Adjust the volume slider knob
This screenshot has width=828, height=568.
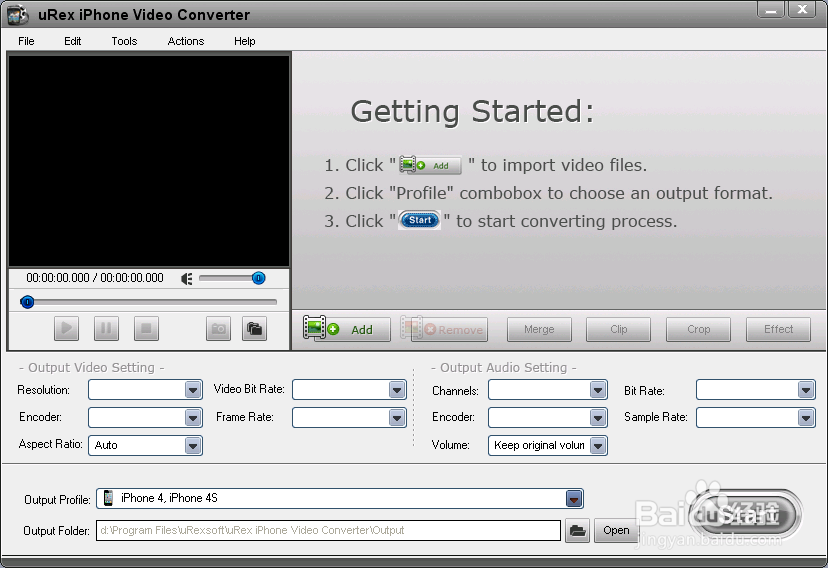pos(258,278)
